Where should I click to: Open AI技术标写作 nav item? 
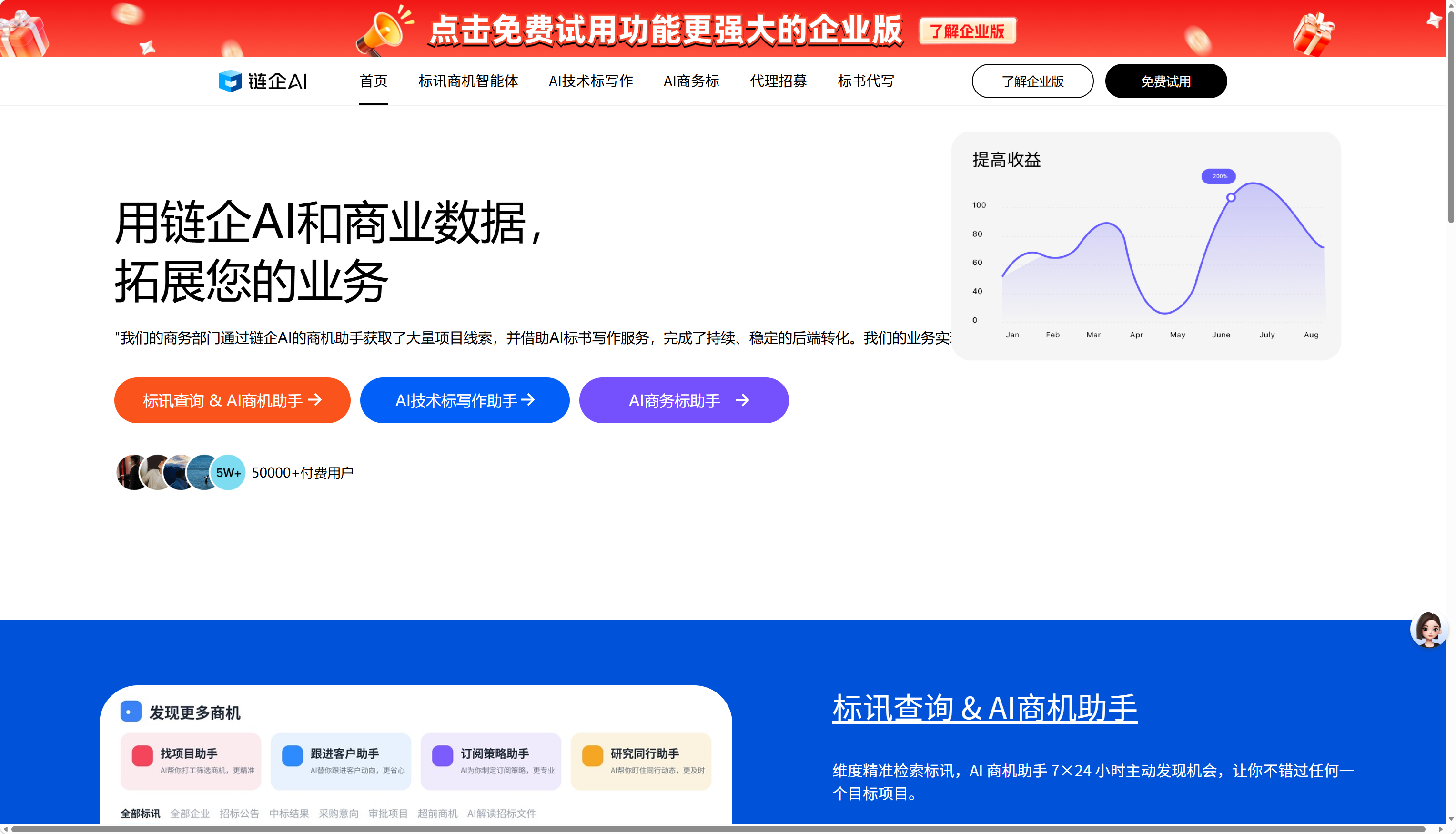tap(590, 81)
